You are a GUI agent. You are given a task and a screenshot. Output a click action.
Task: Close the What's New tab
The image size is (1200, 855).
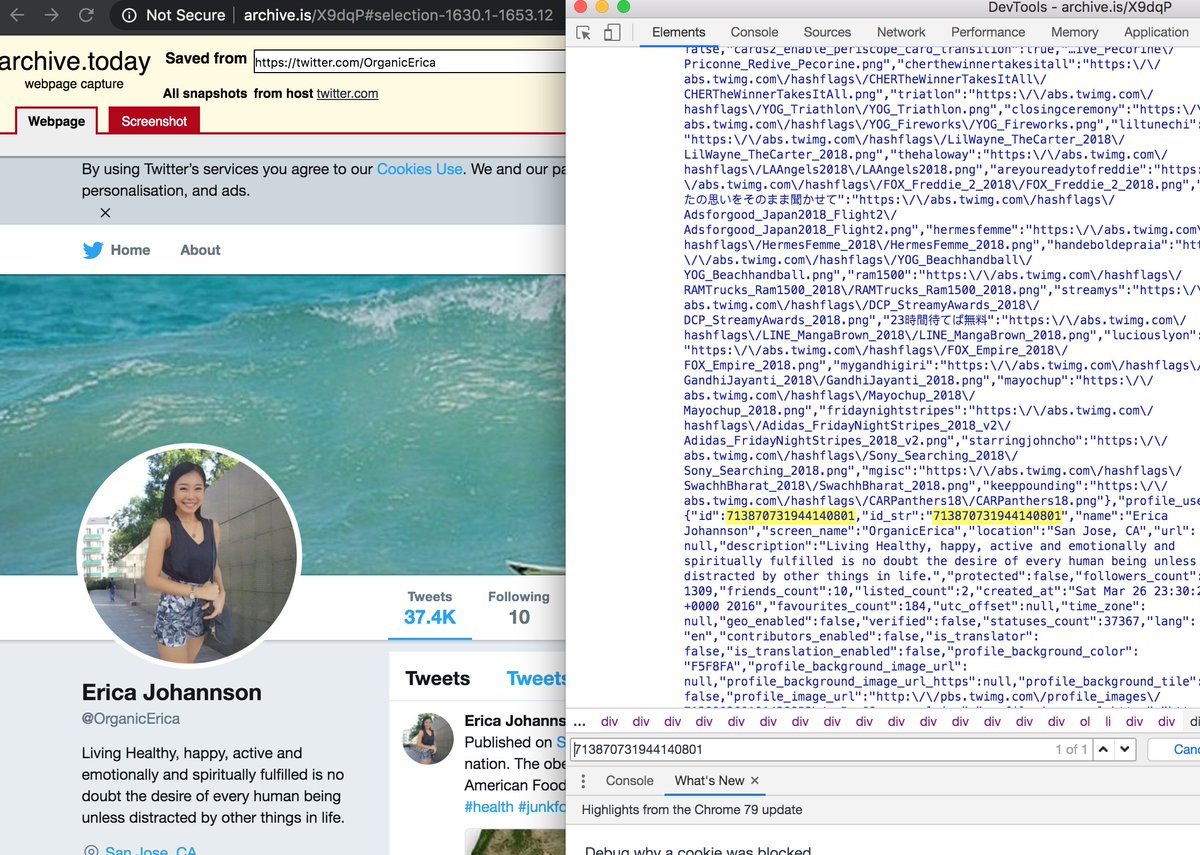[x=755, y=780]
